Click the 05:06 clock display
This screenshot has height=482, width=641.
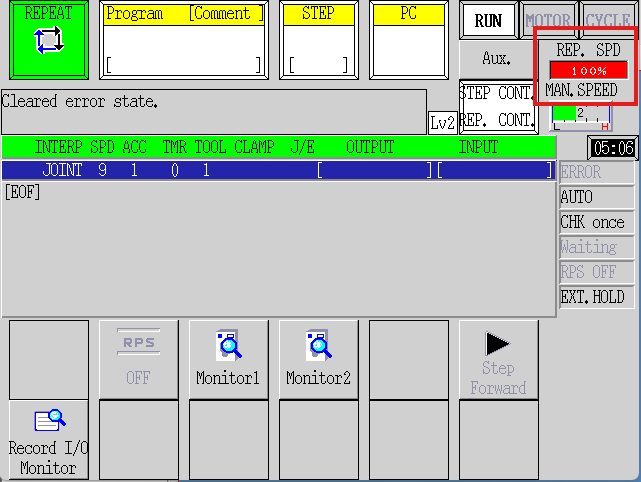pos(613,148)
